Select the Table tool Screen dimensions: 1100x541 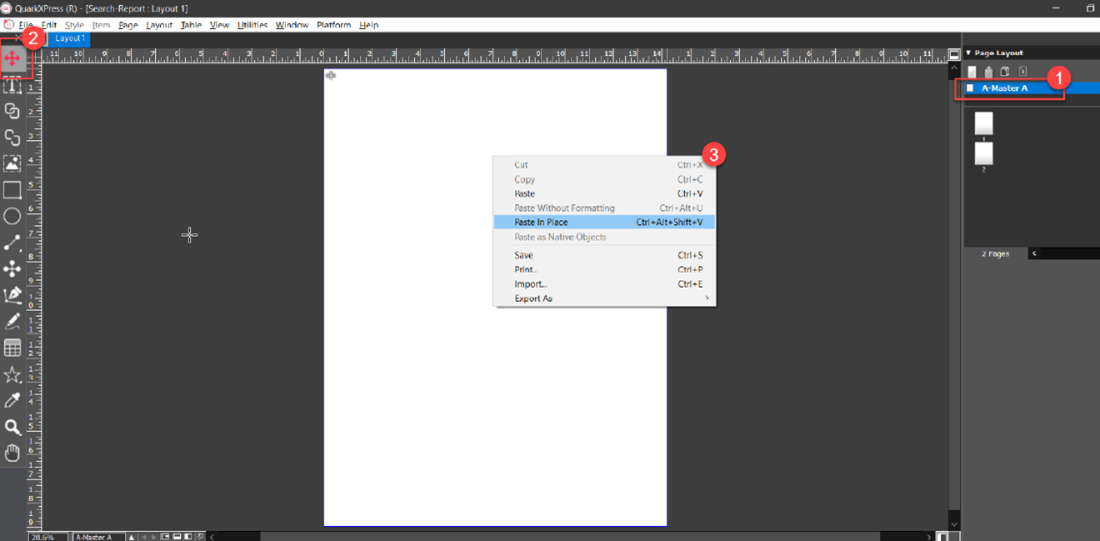tap(12, 348)
